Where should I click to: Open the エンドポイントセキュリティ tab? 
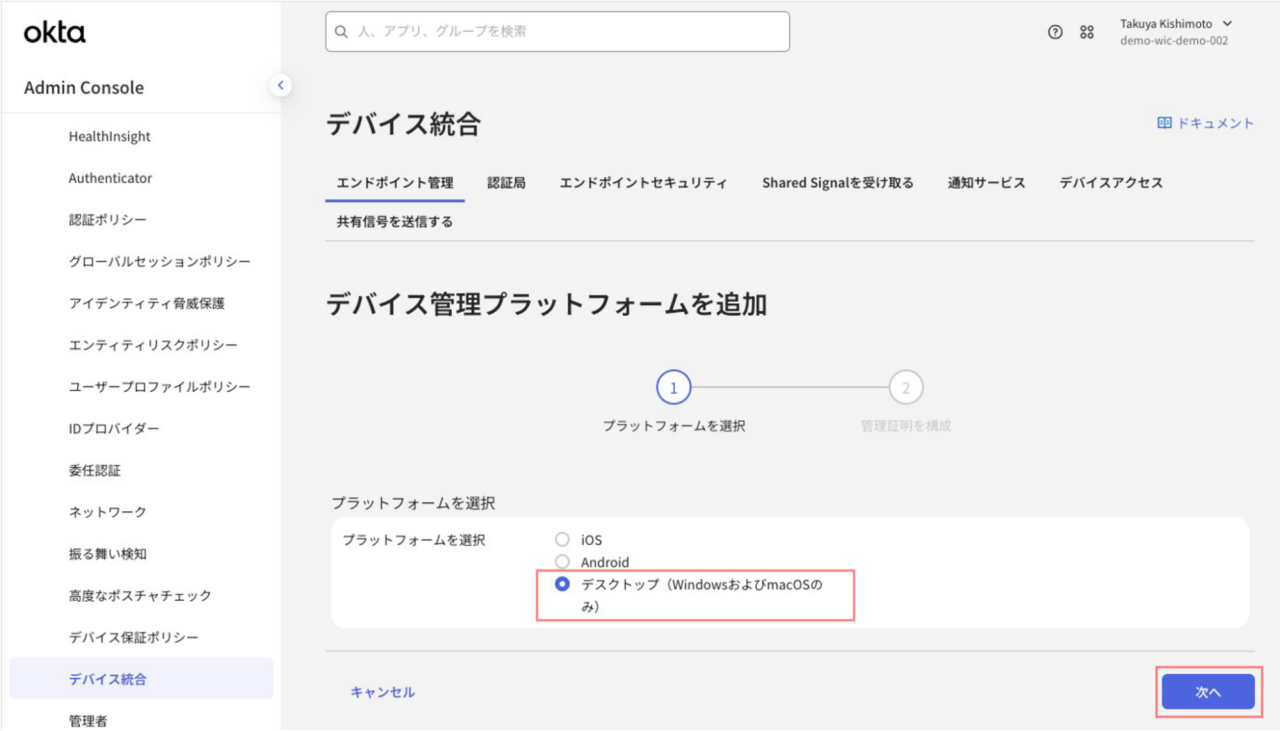pyautogui.click(x=643, y=183)
